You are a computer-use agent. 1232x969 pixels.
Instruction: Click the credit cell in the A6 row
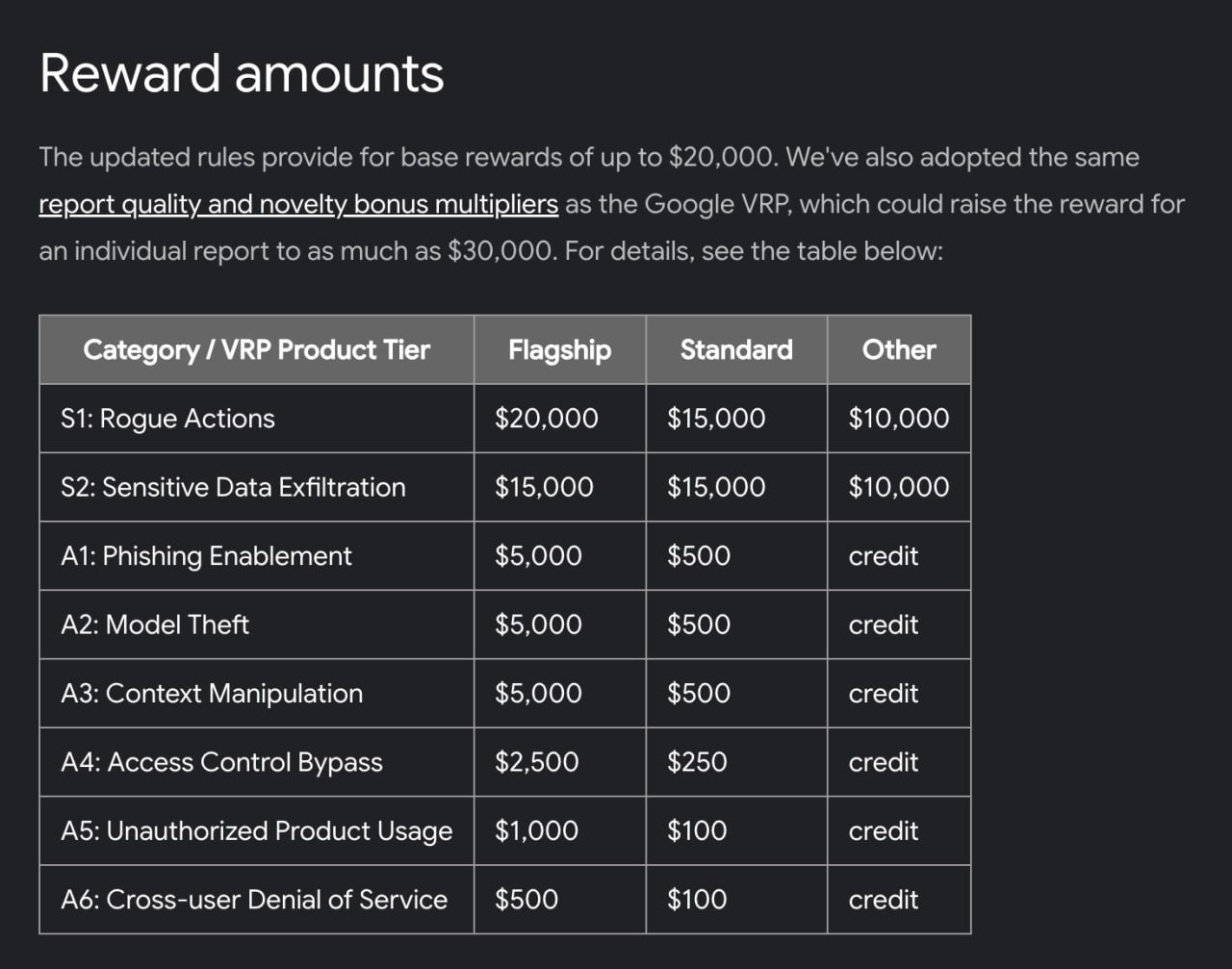pos(883,900)
